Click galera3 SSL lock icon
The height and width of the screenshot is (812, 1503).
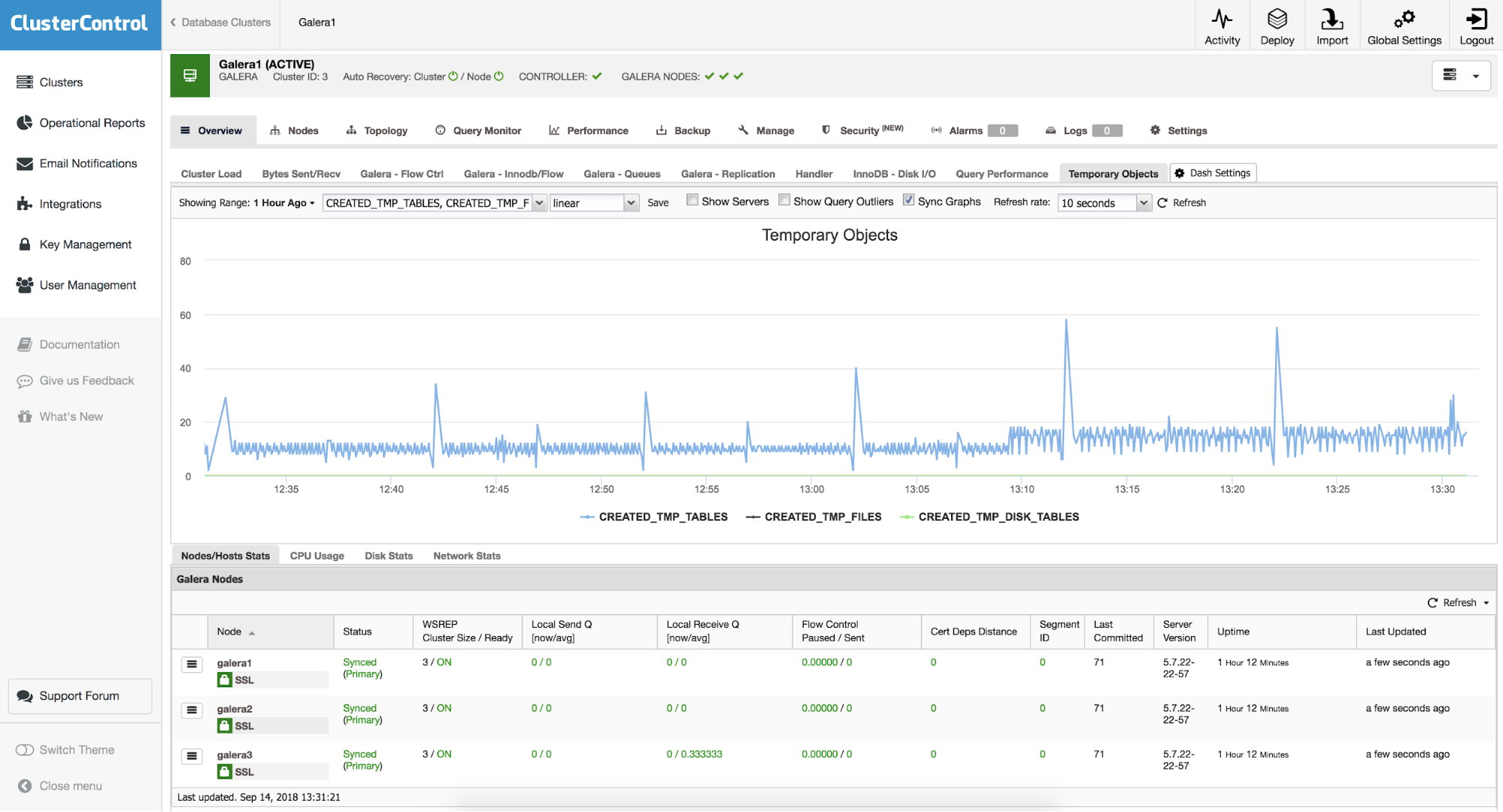coord(224,771)
